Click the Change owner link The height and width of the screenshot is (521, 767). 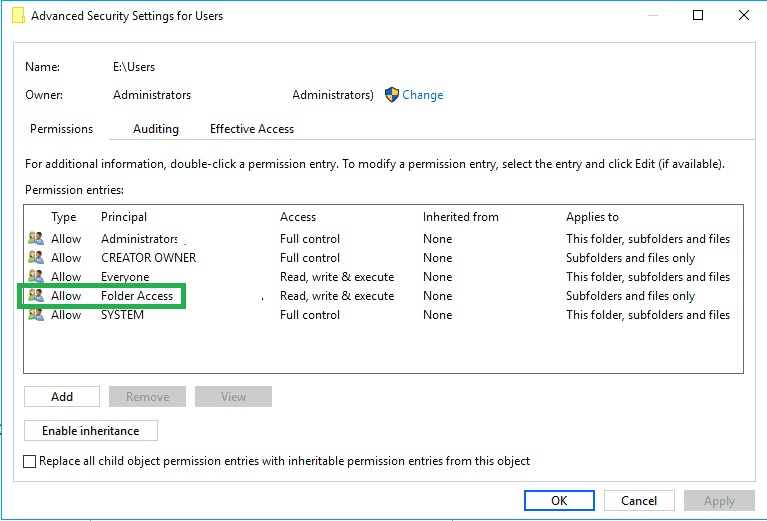[x=423, y=94]
